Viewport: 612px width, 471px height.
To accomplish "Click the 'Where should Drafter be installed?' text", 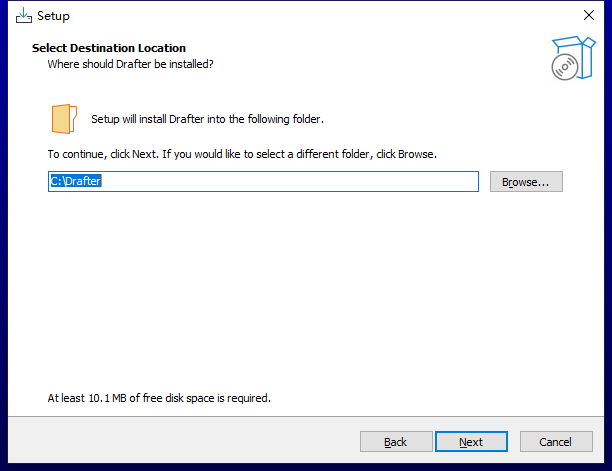I will (130, 64).
